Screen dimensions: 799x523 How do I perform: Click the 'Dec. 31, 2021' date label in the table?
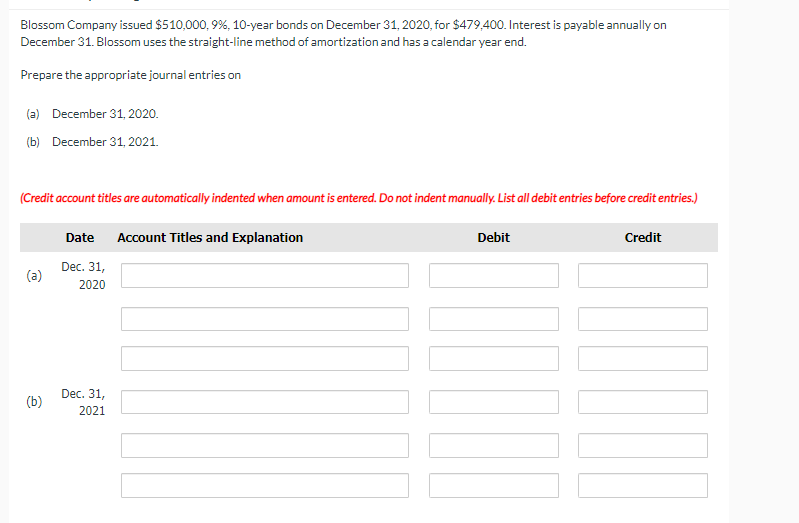click(84, 402)
